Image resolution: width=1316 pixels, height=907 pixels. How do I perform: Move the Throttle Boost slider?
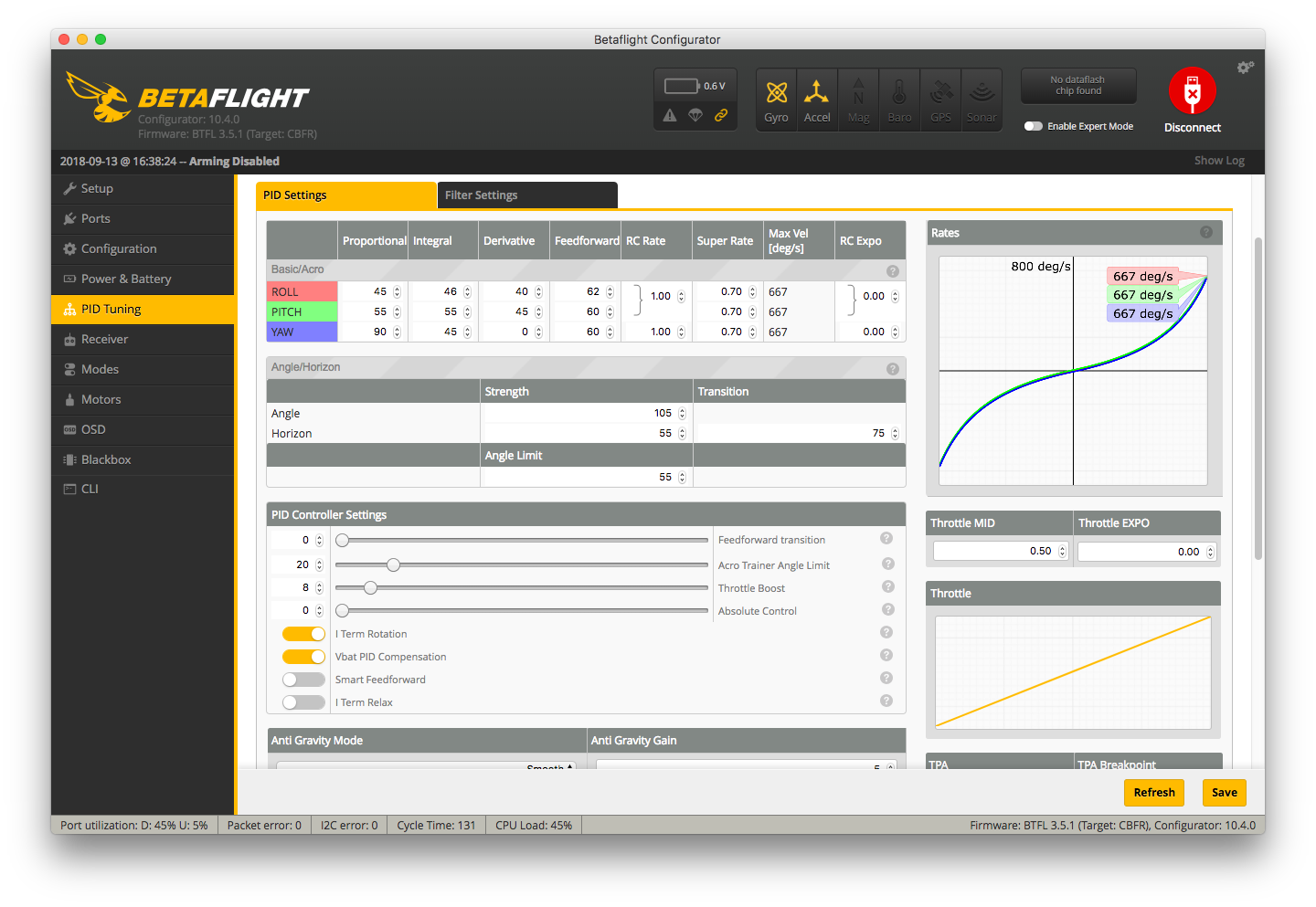tap(370, 588)
